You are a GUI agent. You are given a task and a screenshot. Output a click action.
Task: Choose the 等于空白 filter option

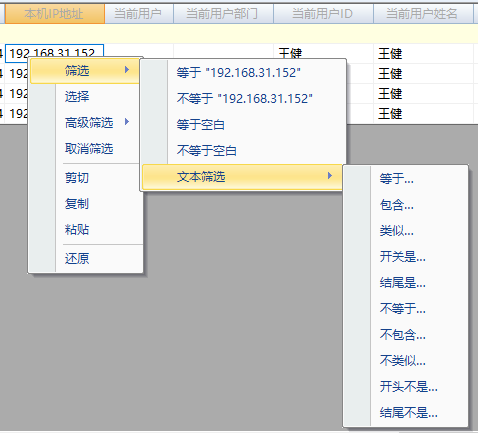click(200, 125)
